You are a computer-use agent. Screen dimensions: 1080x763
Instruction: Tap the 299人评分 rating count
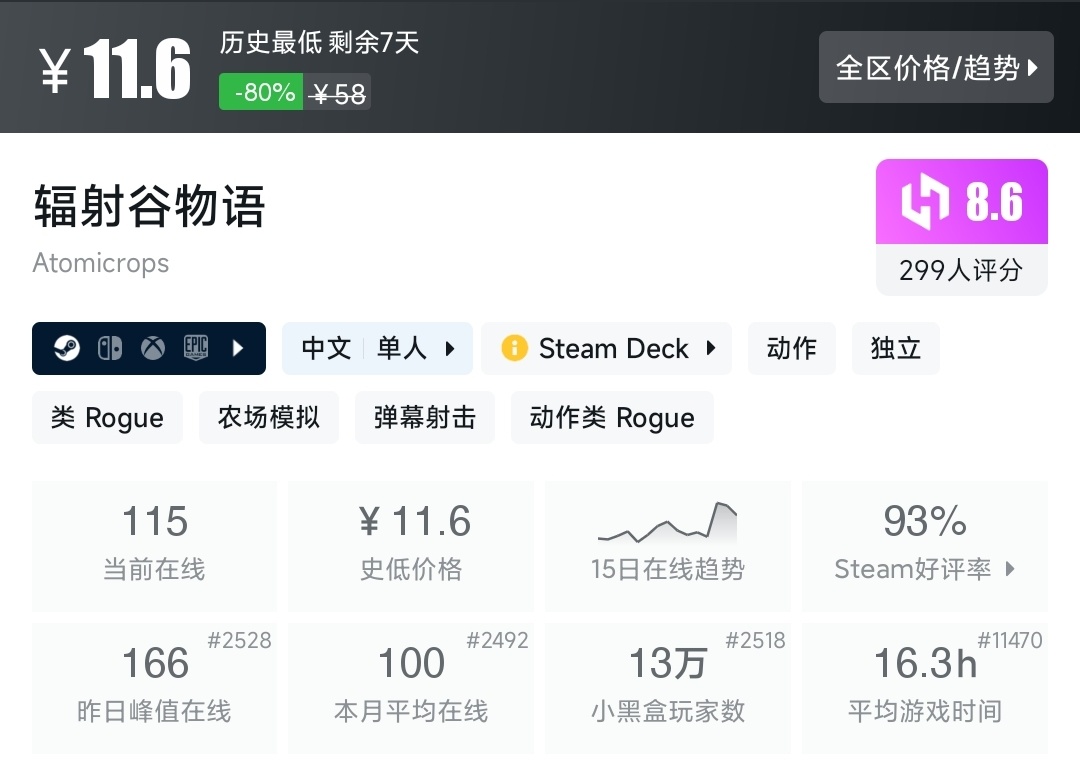pos(961,270)
